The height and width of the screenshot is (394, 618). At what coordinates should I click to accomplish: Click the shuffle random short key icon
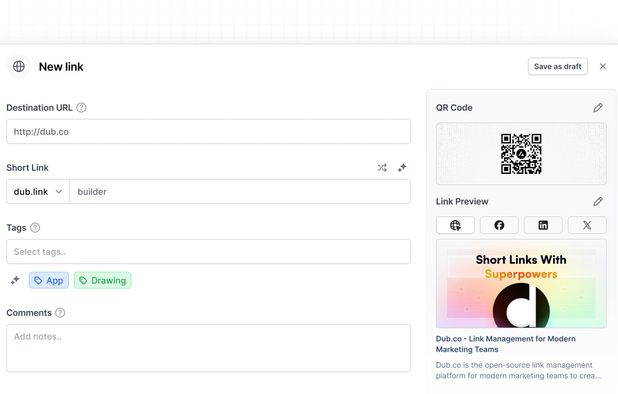[382, 168]
